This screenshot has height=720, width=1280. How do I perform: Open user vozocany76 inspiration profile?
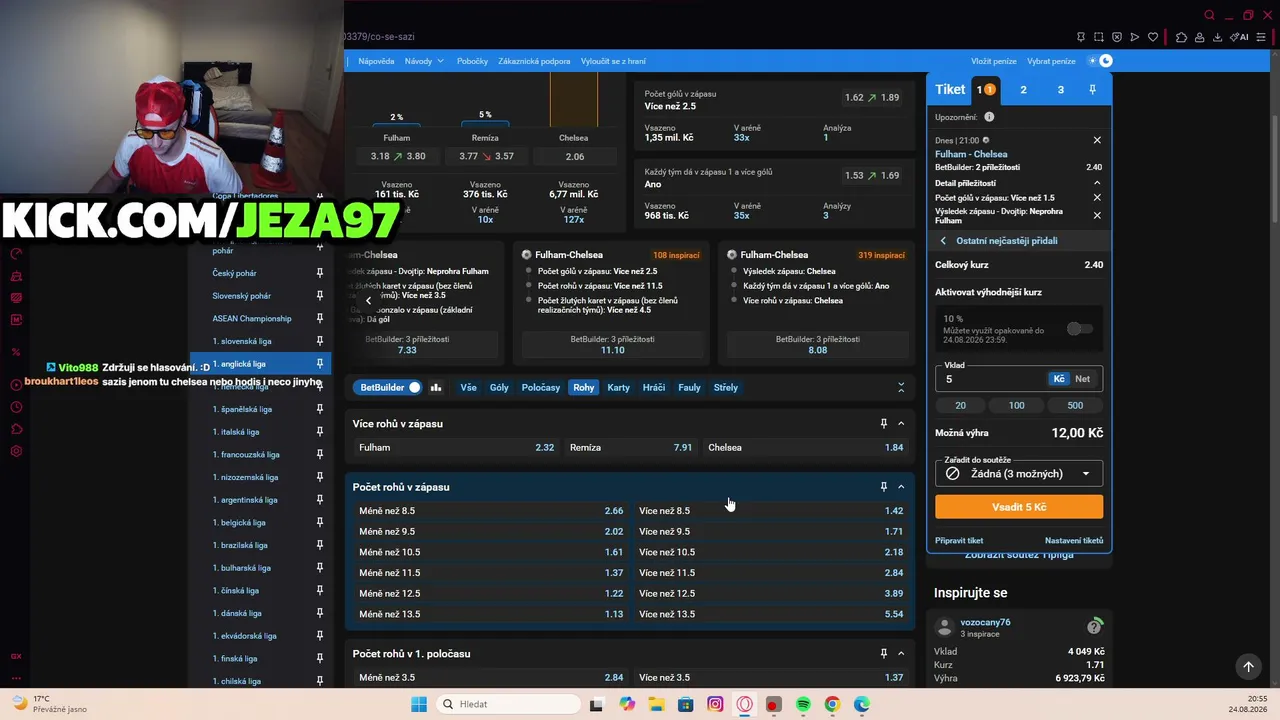tap(985, 623)
